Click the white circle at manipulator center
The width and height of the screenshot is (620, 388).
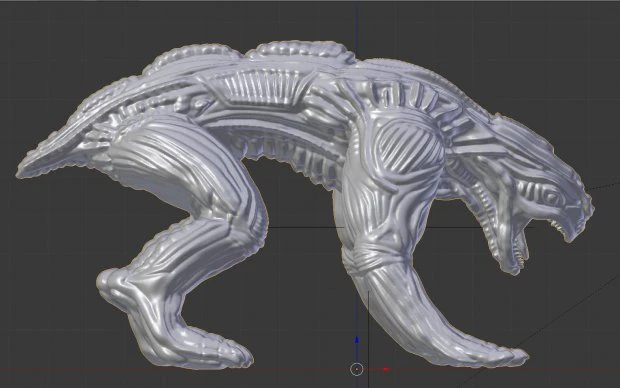(x=357, y=369)
